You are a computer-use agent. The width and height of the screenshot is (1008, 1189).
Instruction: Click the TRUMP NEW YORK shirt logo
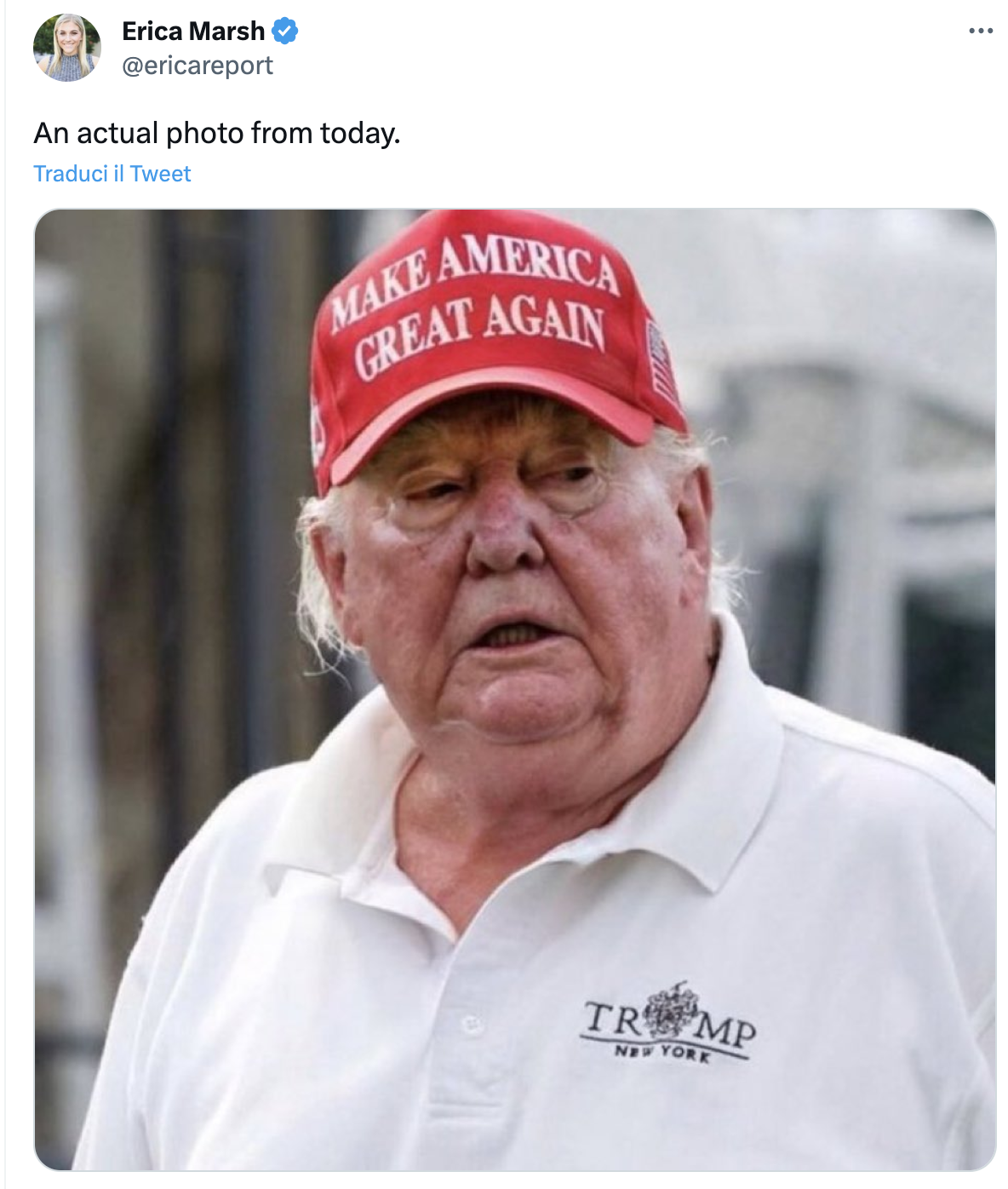[668, 1022]
